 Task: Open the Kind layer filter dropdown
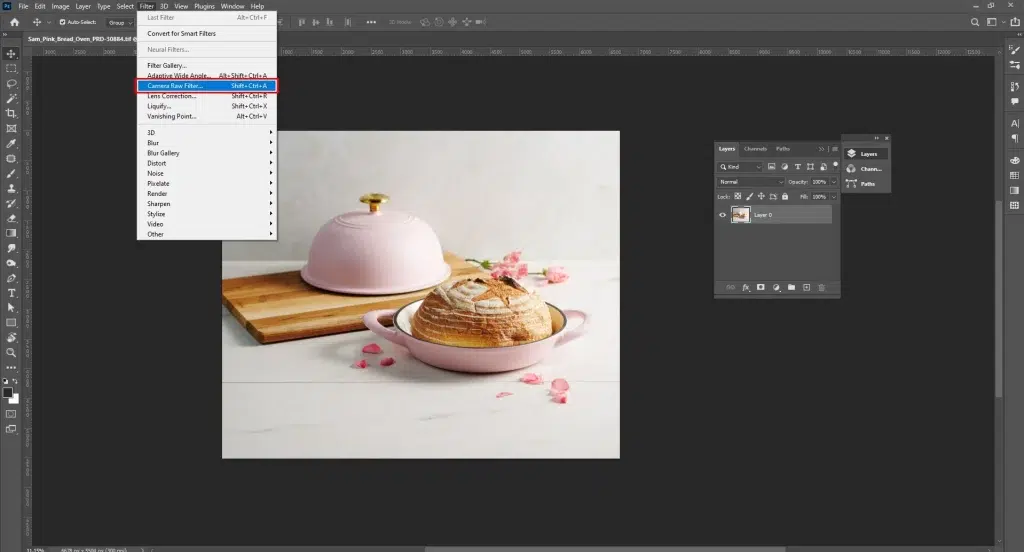[x=744, y=167]
